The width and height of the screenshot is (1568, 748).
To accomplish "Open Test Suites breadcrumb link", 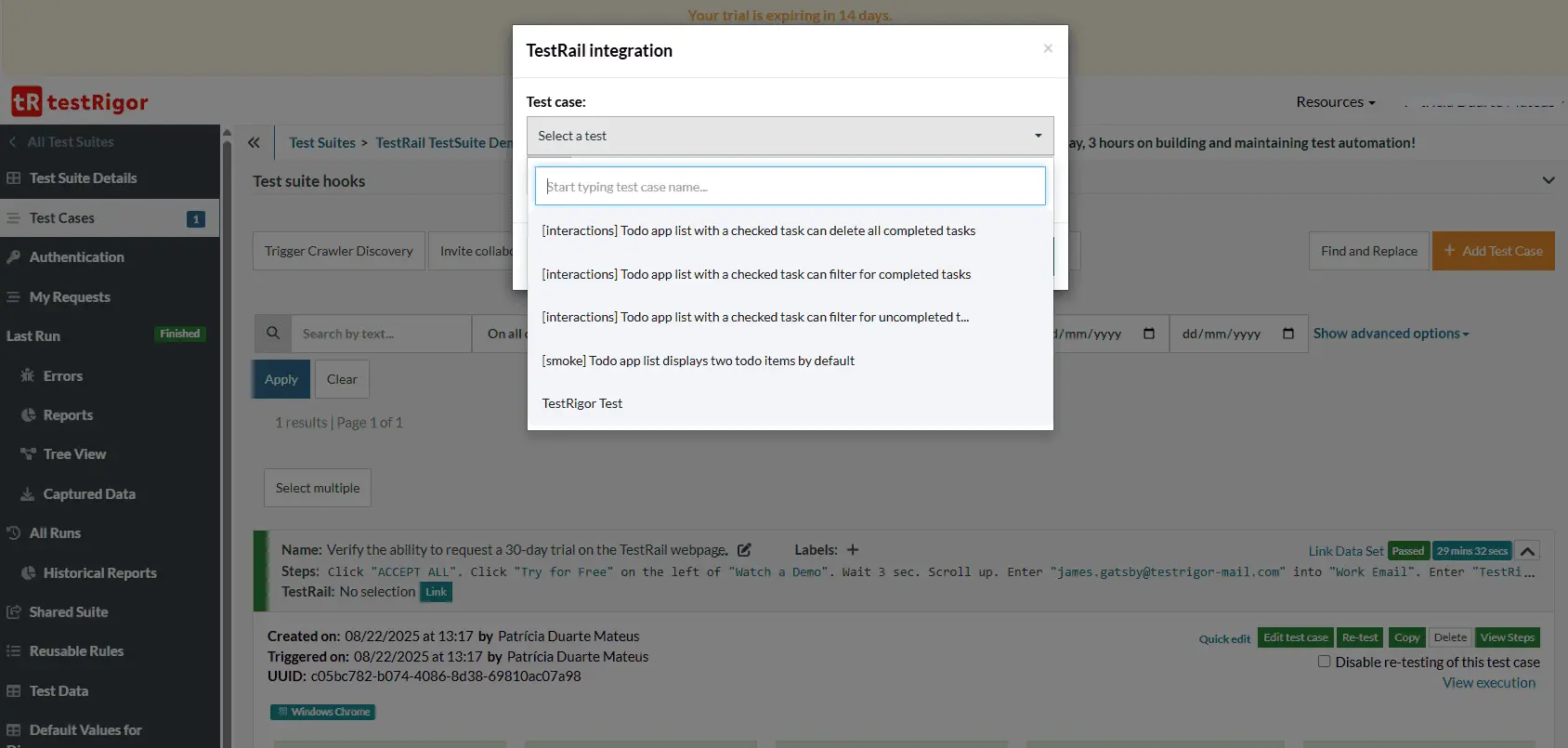I will (x=322, y=142).
